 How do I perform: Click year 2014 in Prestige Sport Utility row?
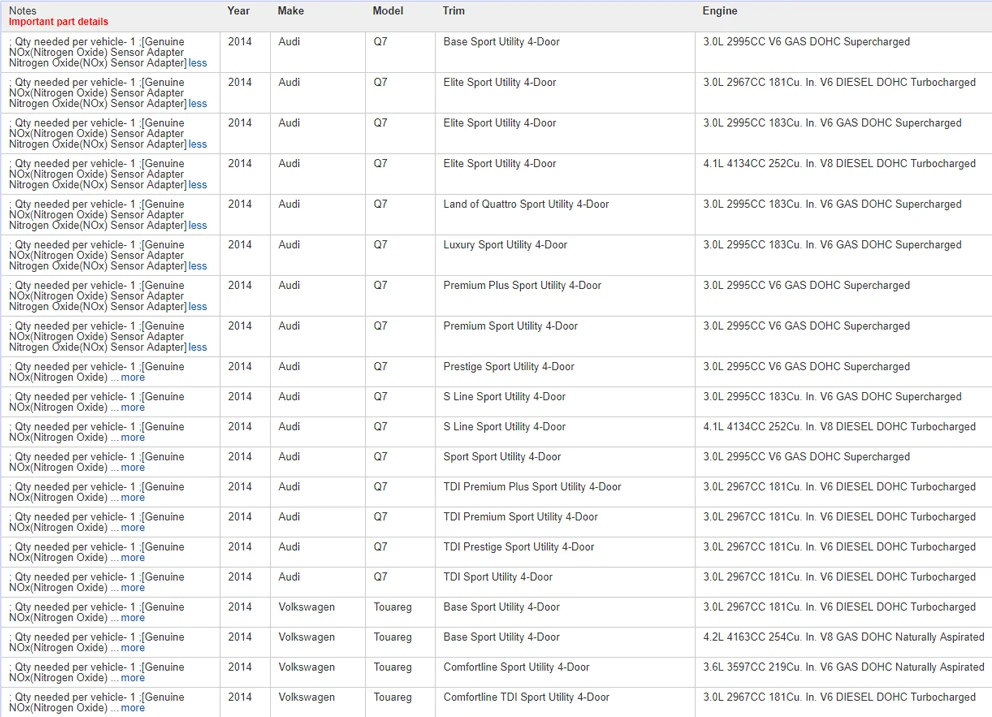(x=240, y=367)
